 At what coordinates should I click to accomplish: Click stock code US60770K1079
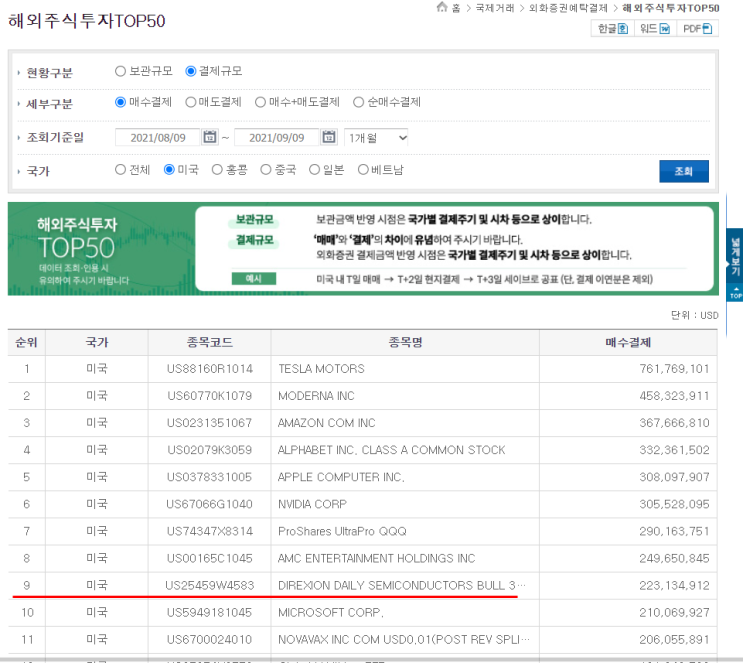point(209,396)
